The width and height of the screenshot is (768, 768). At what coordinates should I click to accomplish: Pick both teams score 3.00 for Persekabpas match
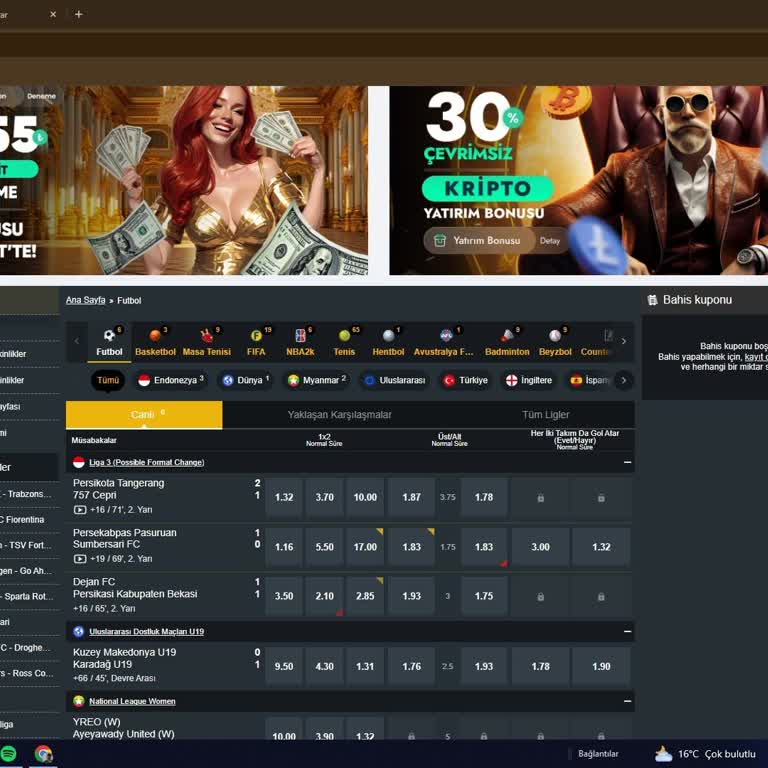coord(541,547)
